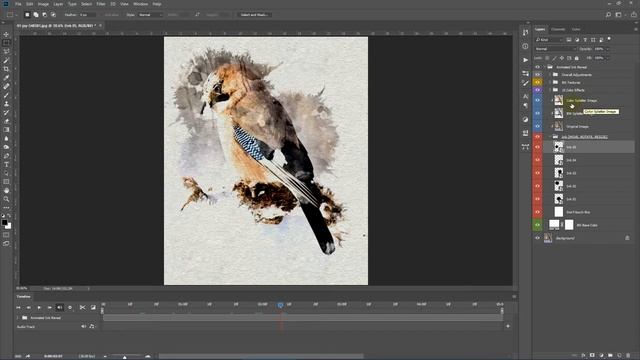Image resolution: width=640 pixels, height=360 pixels.
Task: Click the blue timeline playhead marker
Action: pos(280,305)
